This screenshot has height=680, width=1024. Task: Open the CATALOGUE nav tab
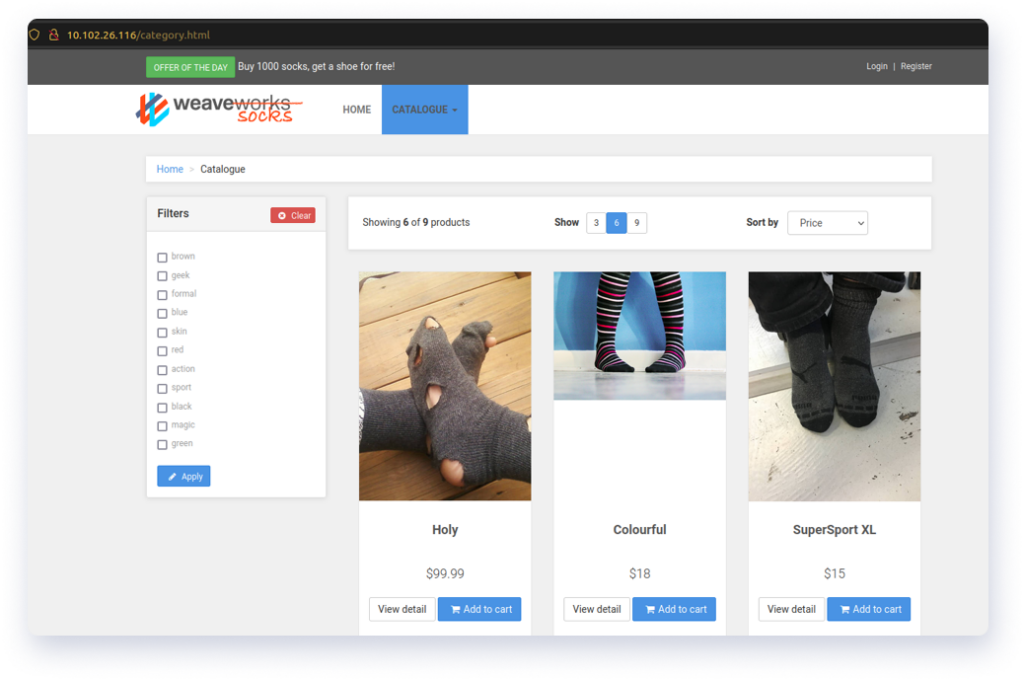pos(420,110)
